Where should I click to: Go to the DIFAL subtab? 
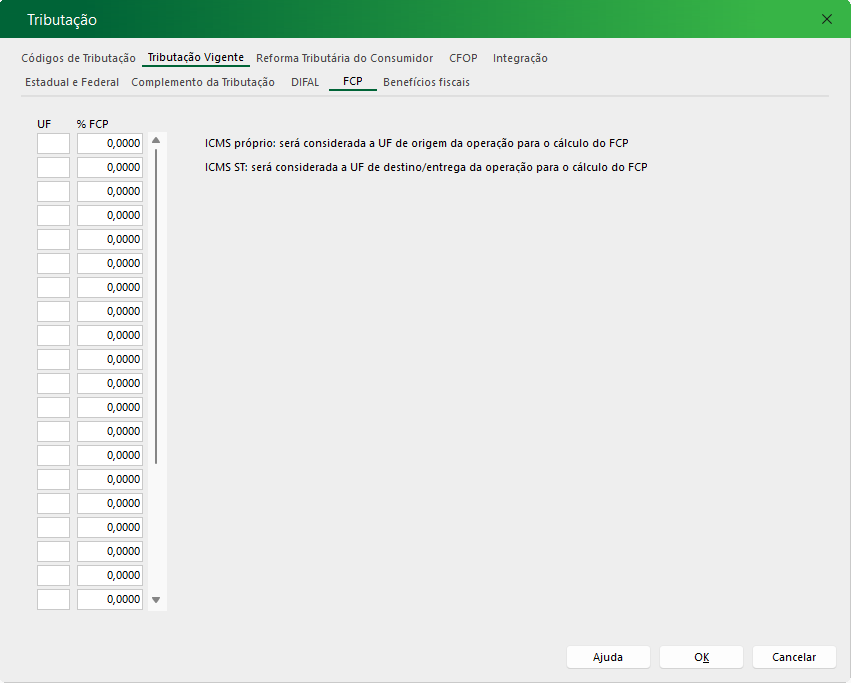[x=305, y=82]
